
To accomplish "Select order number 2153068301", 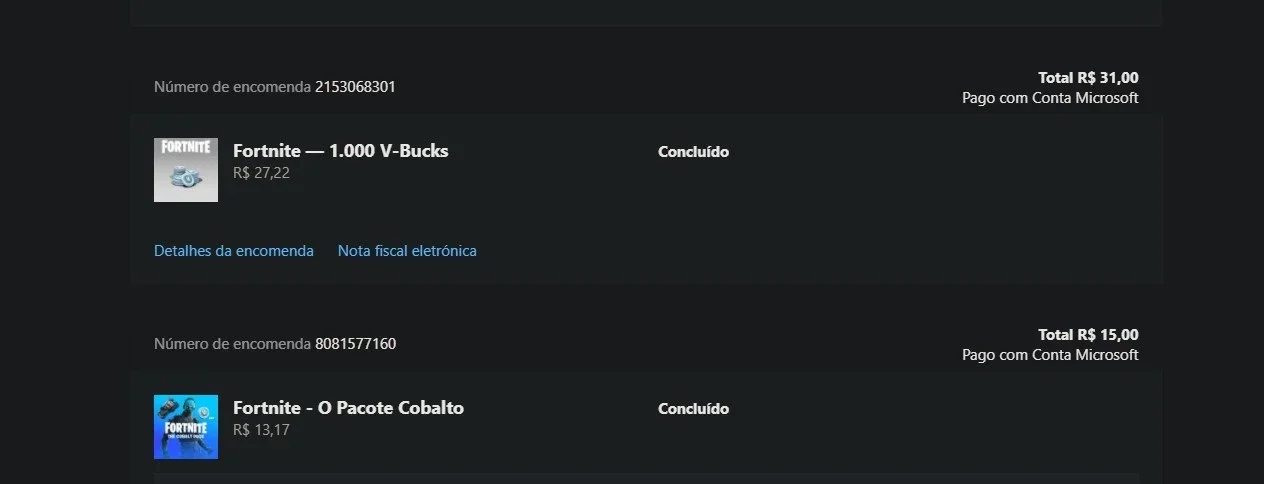I will click(355, 87).
